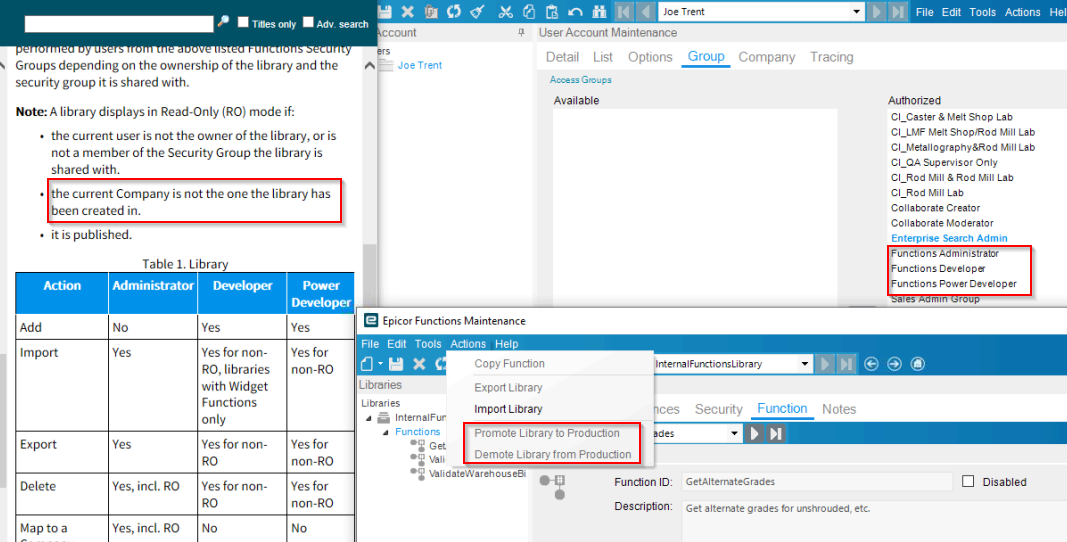Open binoculars search in User Account toolbar
1067x542 pixels.
coord(599,12)
